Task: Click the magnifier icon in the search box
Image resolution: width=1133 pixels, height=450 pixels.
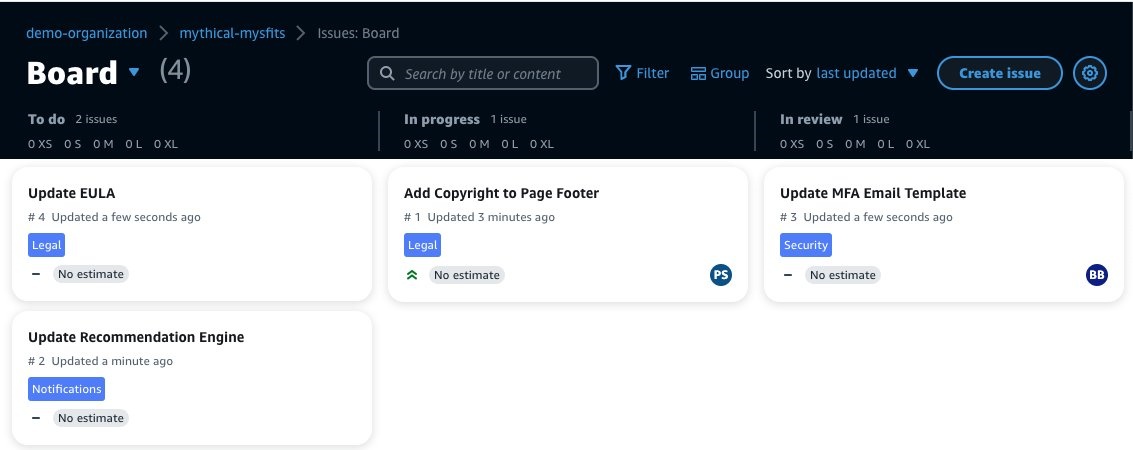Action: 387,74
